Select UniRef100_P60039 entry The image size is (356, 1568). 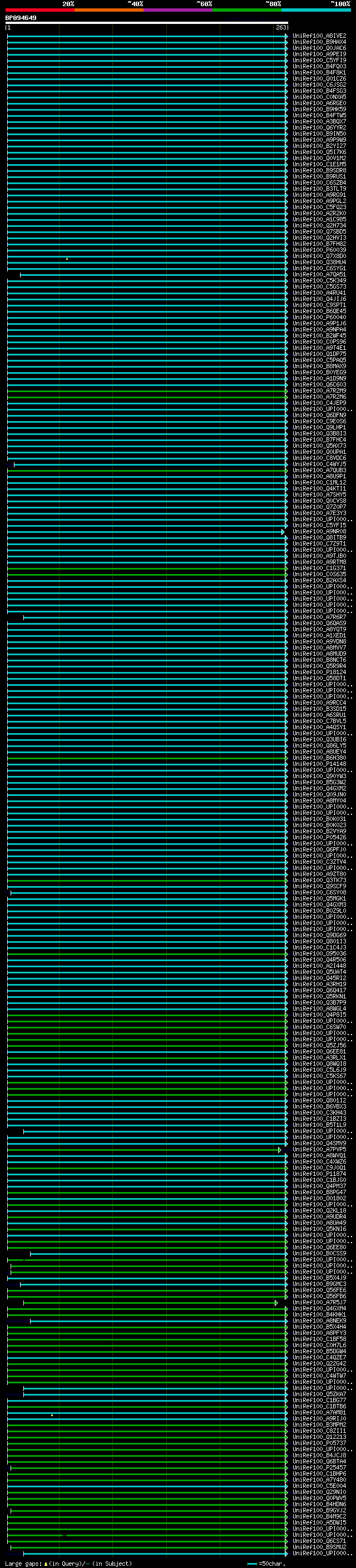point(319,250)
